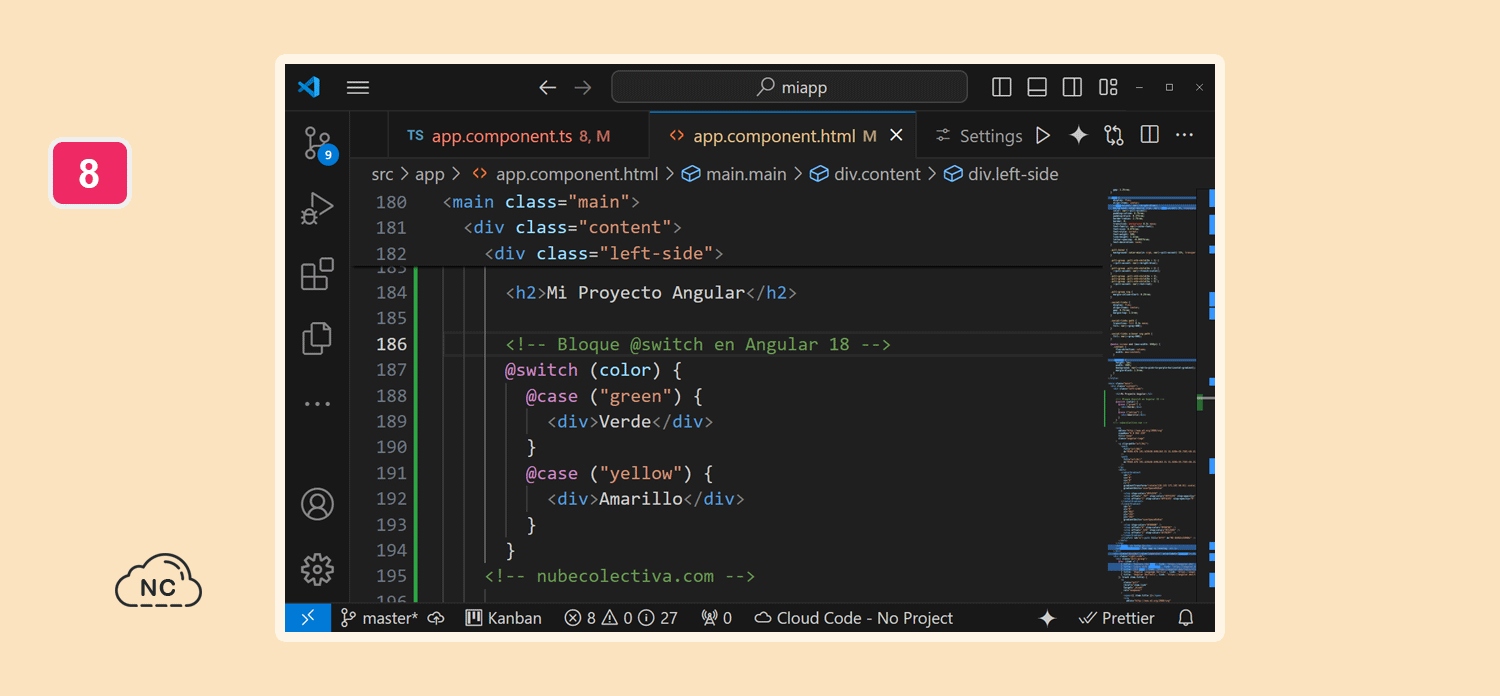Open Problems showing 8 errors 27 infos
Screen dimensions: 1500x696
pos(621,618)
